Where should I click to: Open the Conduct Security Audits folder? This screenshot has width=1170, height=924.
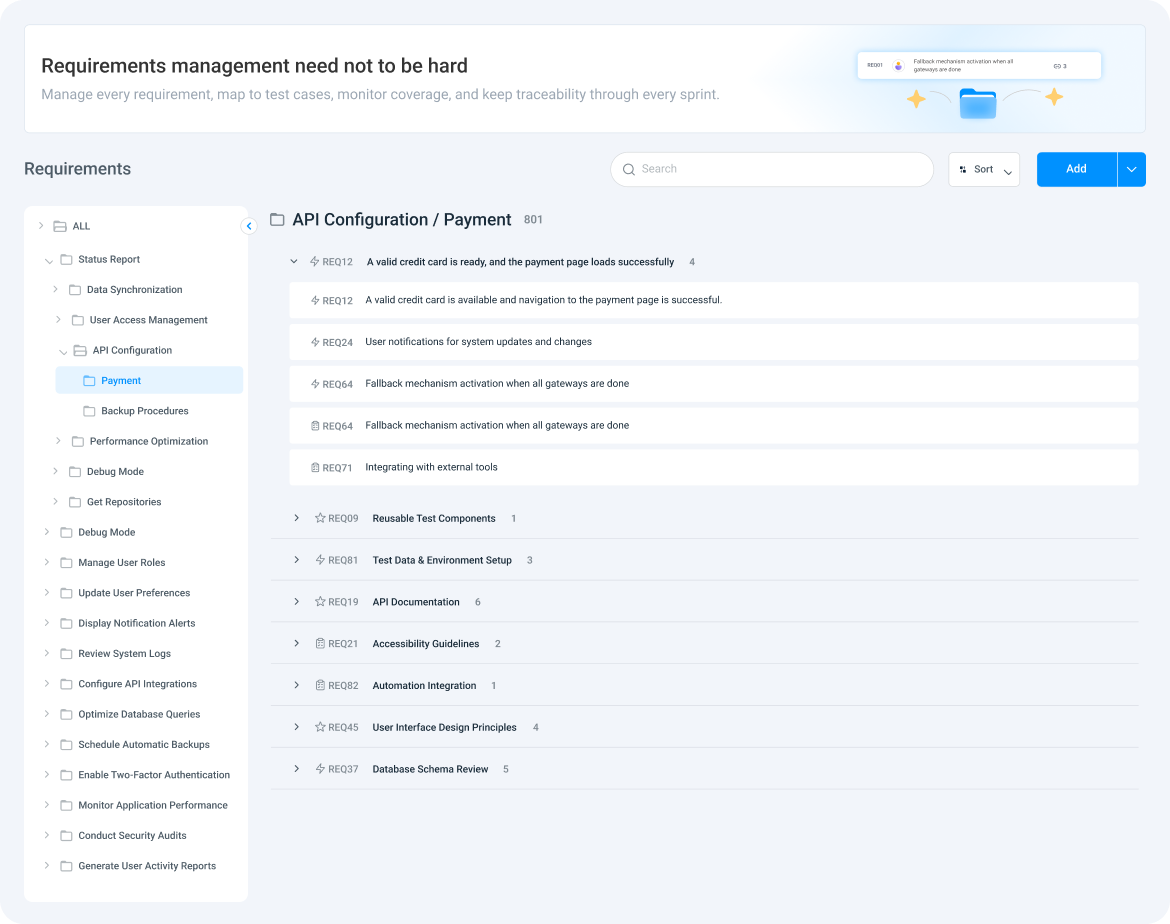[132, 836]
